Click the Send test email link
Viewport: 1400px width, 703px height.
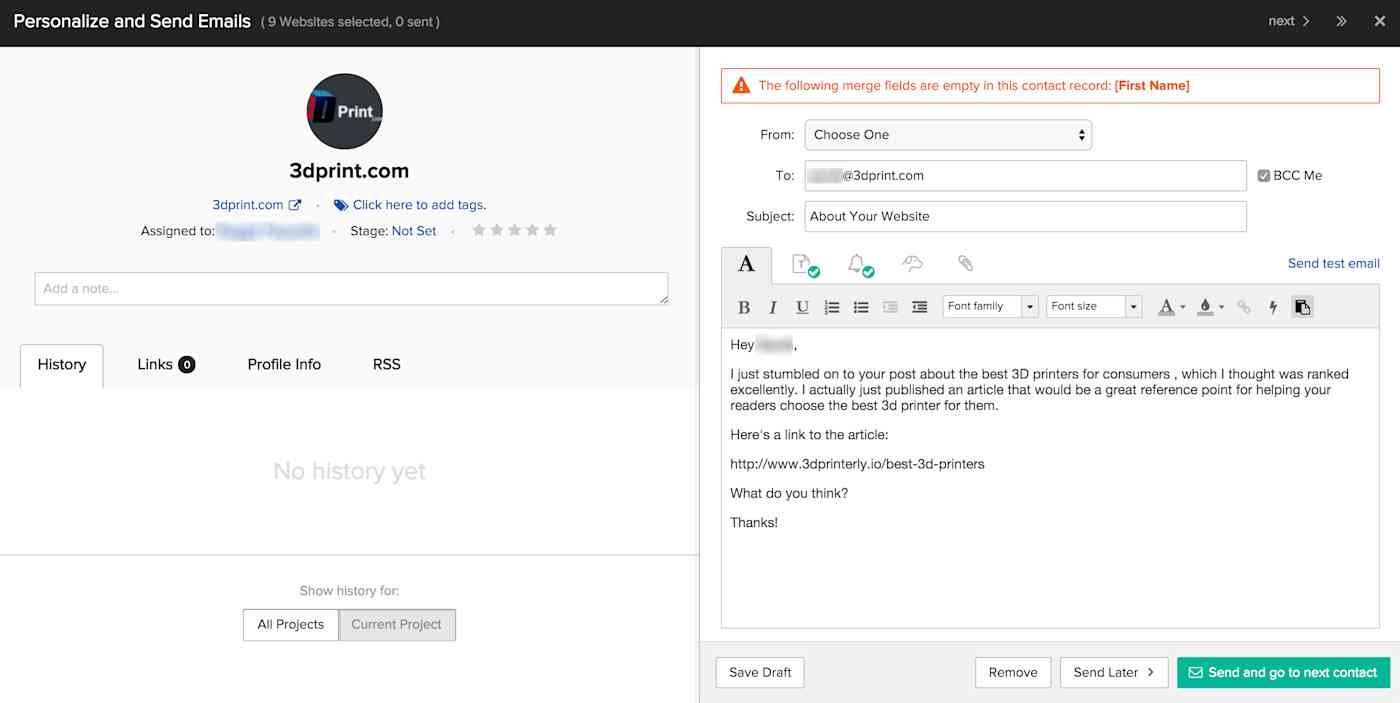(1334, 263)
